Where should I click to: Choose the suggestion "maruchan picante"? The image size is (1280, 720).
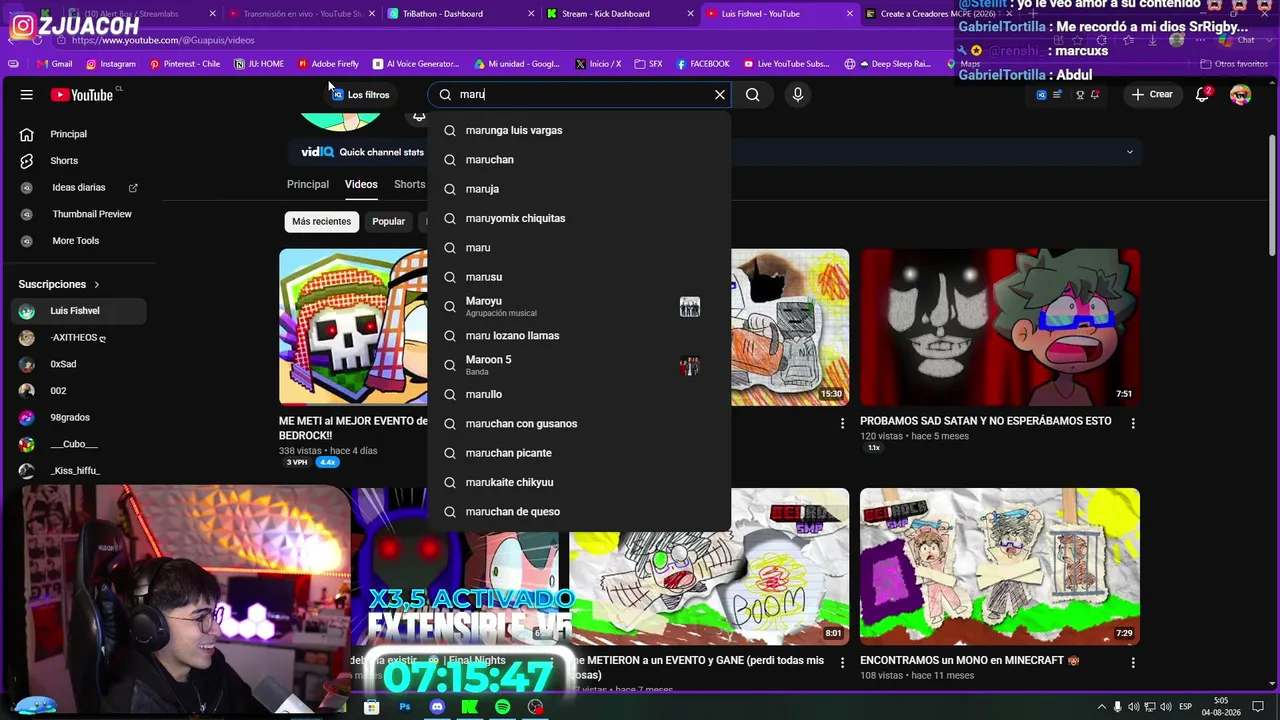(x=579, y=453)
